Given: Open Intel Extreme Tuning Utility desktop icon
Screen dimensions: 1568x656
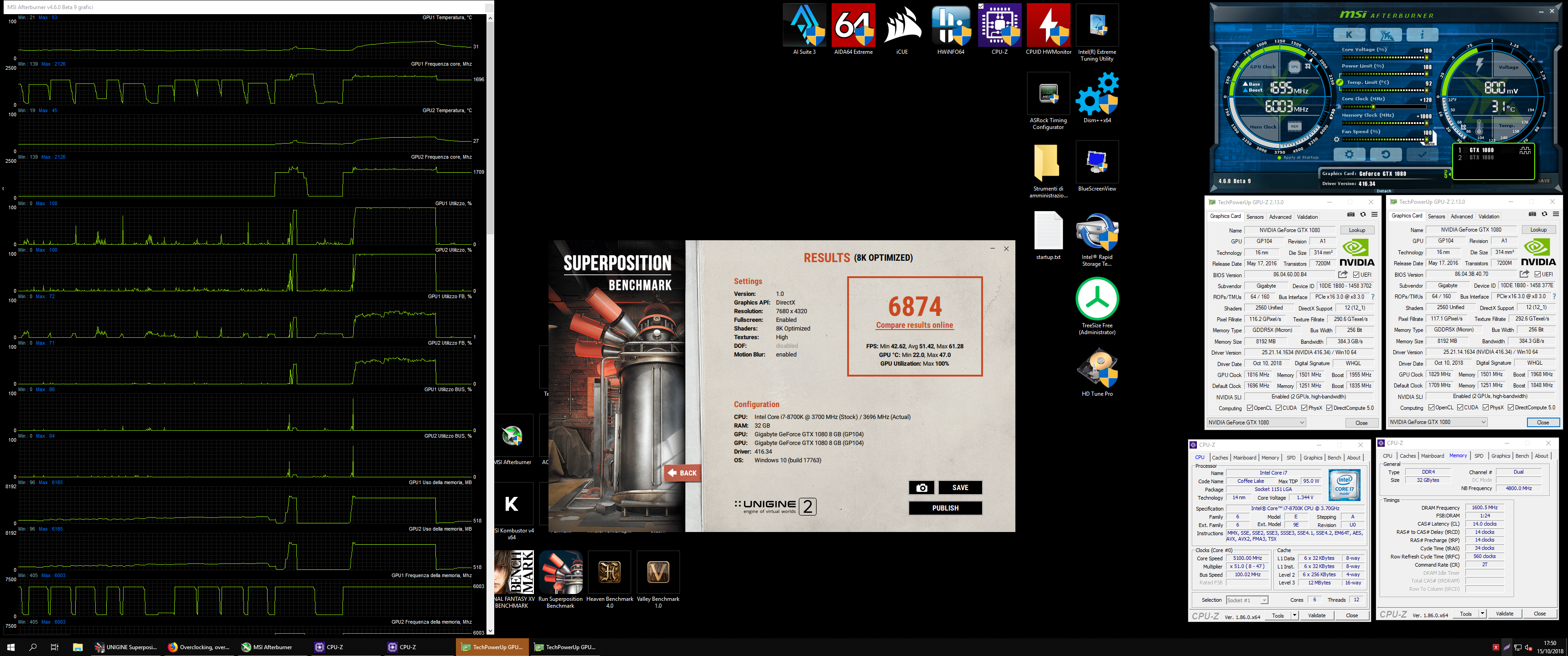Looking at the screenshot, I should pos(1097,33).
